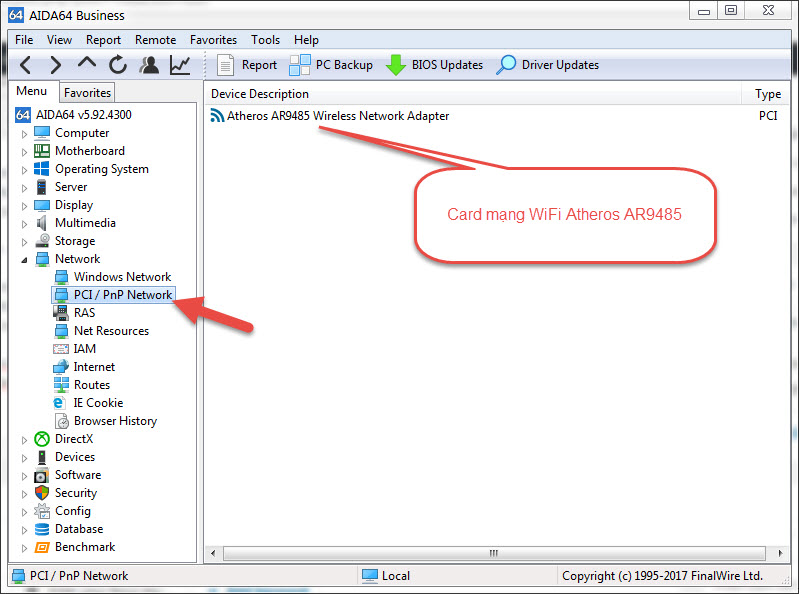This screenshot has width=799, height=594.
Task: Expand the Server node arrow
Action: tap(24, 188)
